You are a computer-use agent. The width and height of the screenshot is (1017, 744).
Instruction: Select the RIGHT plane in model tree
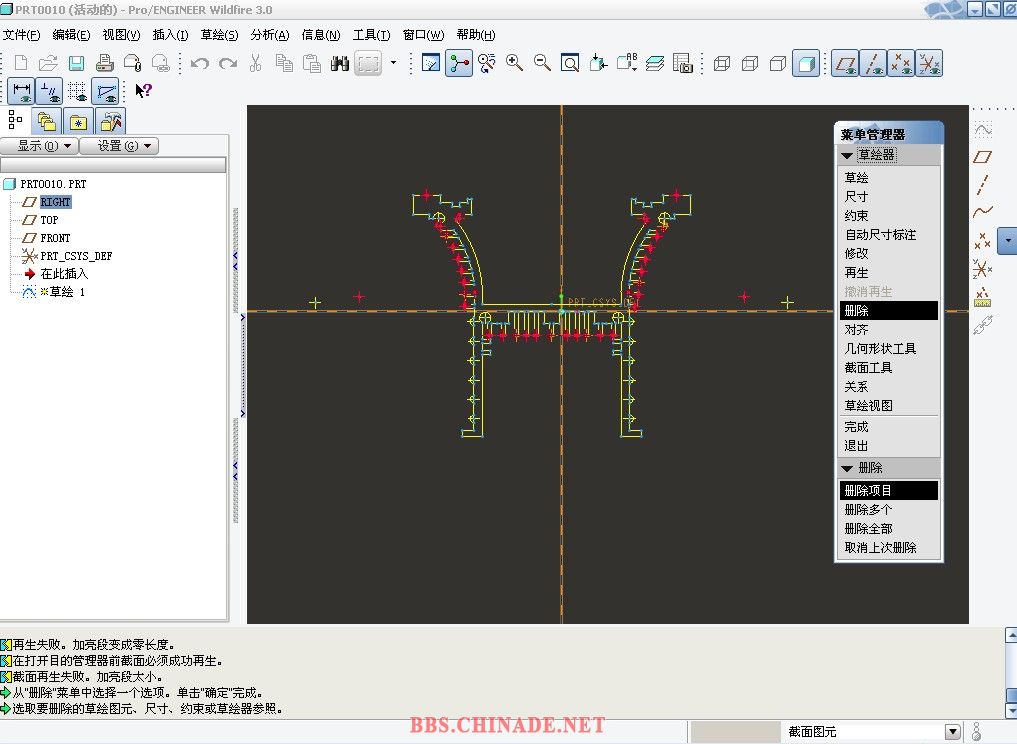click(x=55, y=202)
